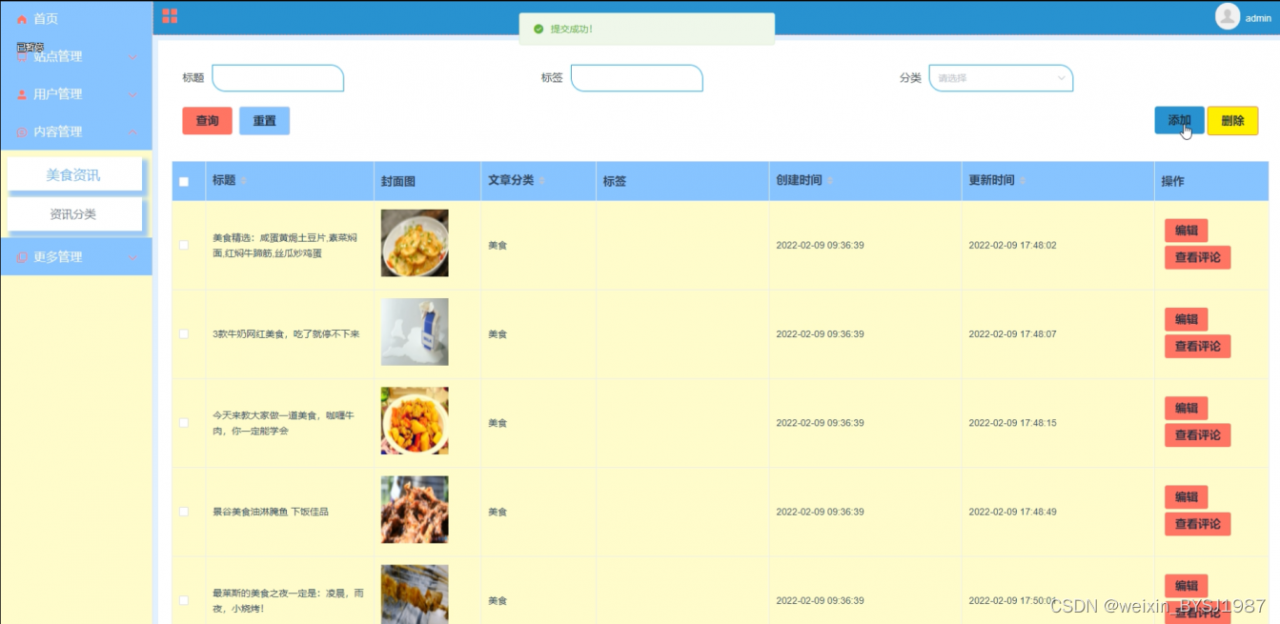1280x624 pixels.
Task: Click the 用户管理 person icon
Action: point(22,94)
